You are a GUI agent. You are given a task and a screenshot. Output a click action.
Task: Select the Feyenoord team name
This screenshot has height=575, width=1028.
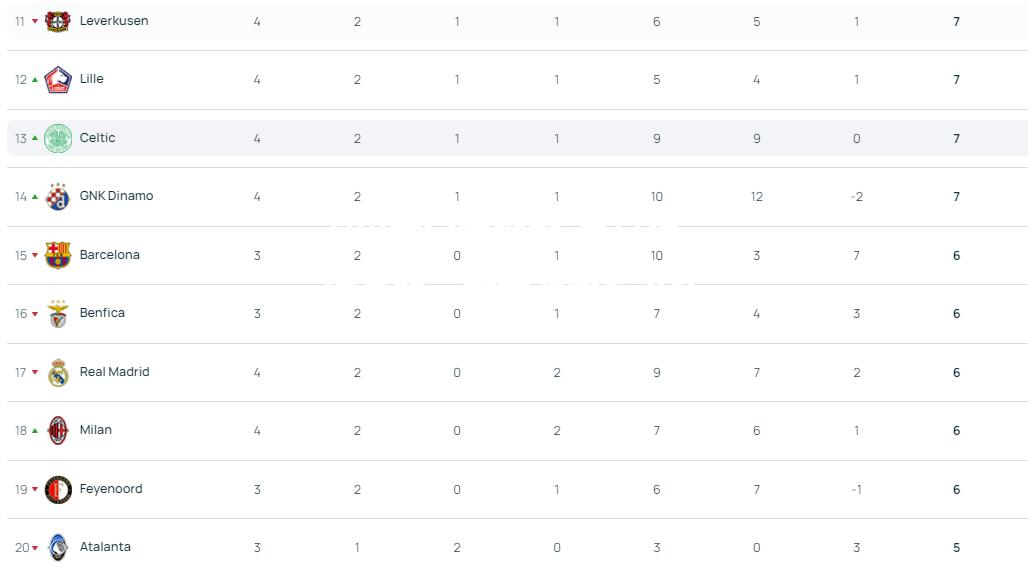coord(111,488)
